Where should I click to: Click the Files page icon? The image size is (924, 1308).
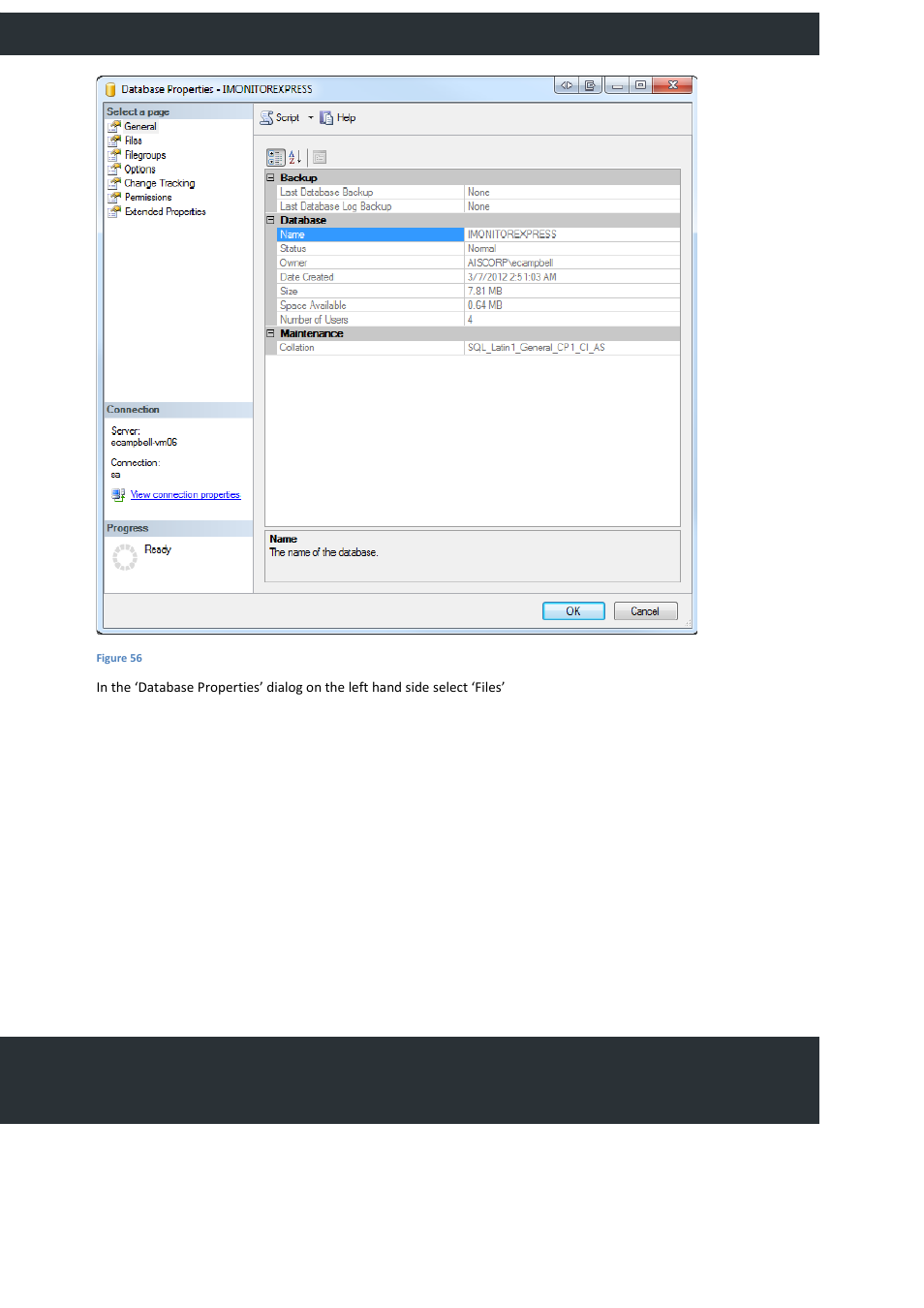point(114,140)
